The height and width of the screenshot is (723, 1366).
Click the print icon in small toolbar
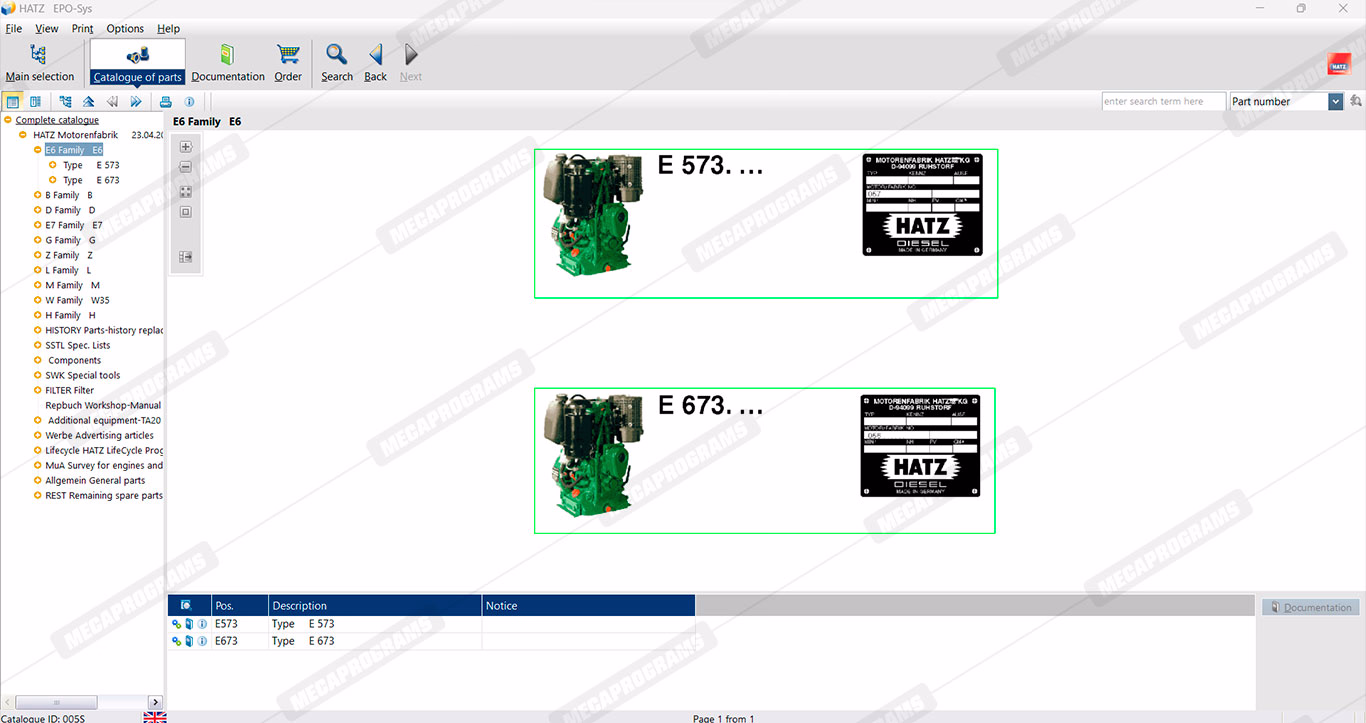pos(166,101)
